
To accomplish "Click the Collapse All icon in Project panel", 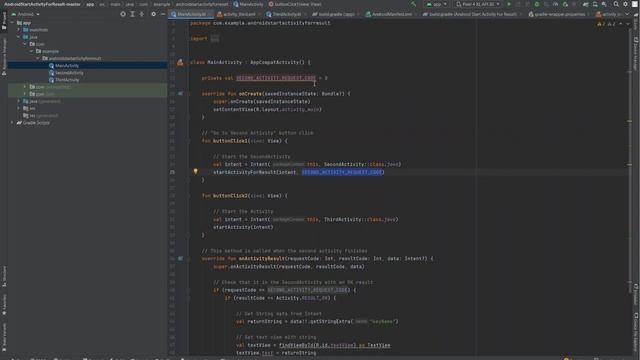I will pos(142,14).
